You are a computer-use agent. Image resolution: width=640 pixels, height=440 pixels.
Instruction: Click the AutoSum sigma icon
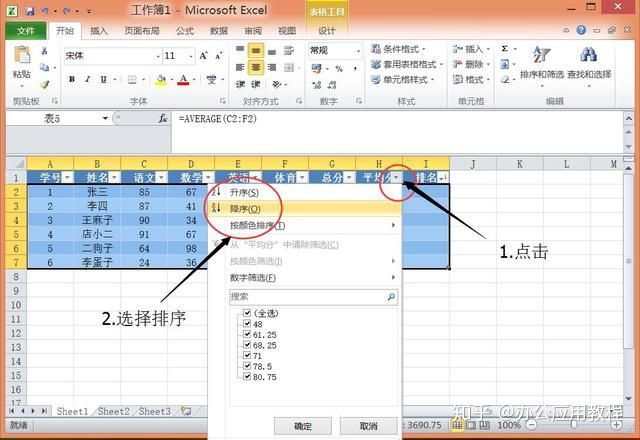[x=505, y=49]
